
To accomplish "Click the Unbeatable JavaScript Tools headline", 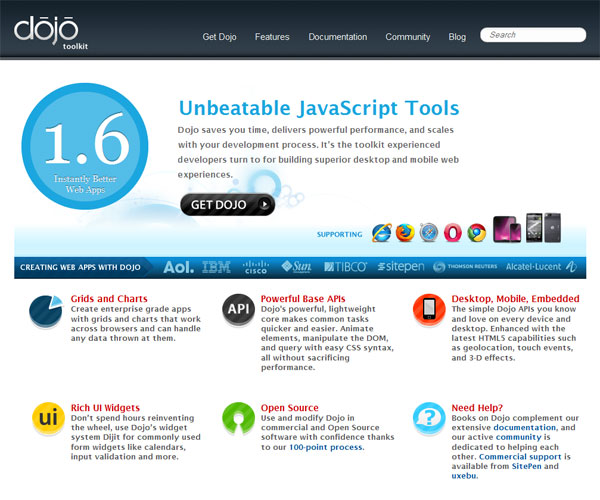I will (319, 108).
